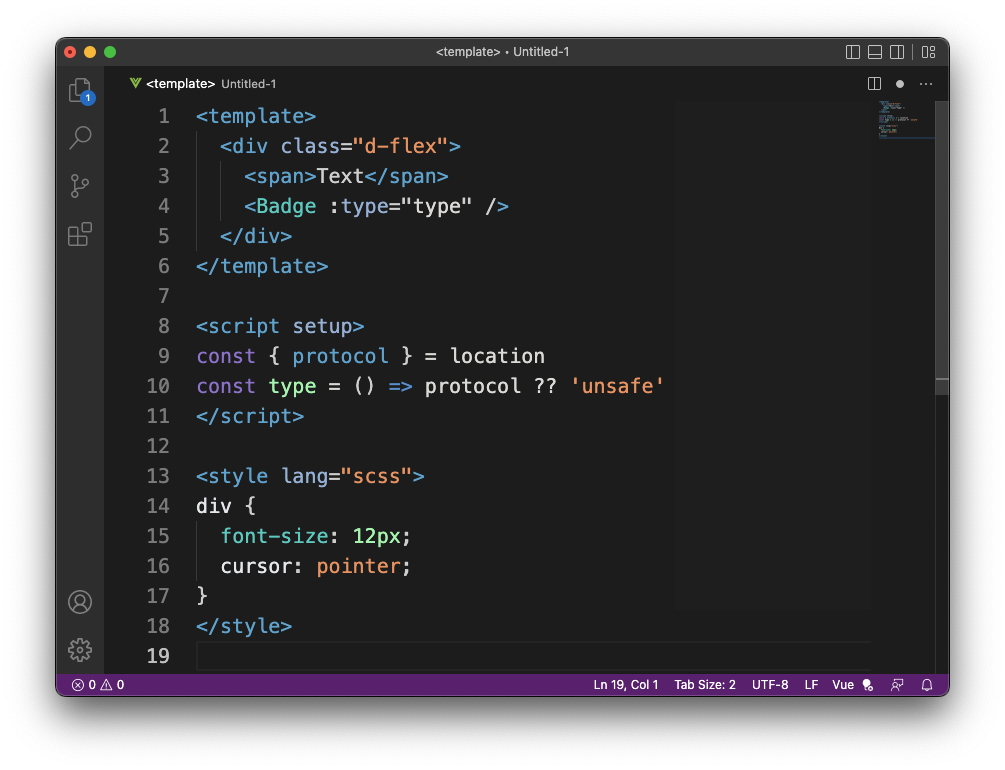The width and height of the screenshot is (1005, 770).
Task: Select the <template> Untitled-1 editor tab
Action: point(203,84)
